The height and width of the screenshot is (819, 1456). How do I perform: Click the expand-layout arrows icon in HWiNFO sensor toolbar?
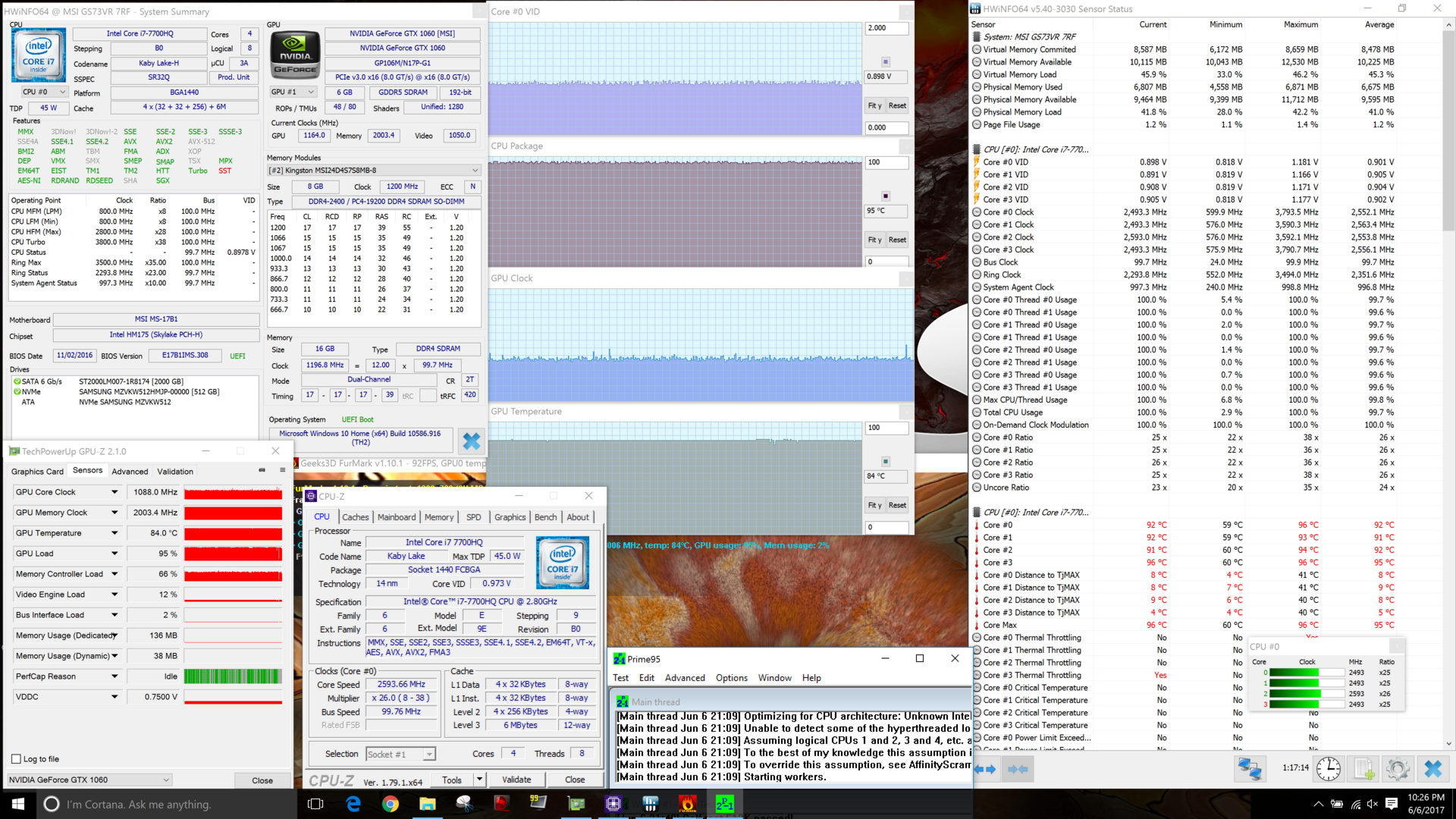click(x=985, y=769)
